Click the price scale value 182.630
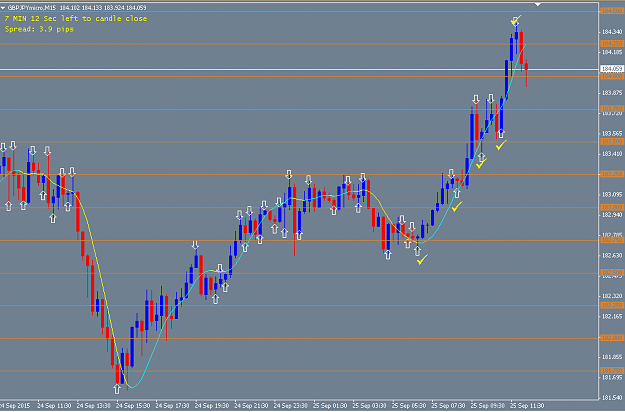The height and width of the screenshot is (412, 625). click(x=612, y=255)
